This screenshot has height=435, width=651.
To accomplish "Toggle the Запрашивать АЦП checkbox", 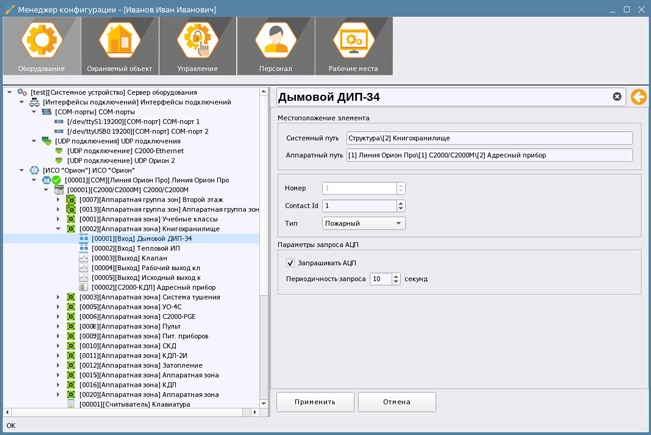I will [x=291, y=263].
